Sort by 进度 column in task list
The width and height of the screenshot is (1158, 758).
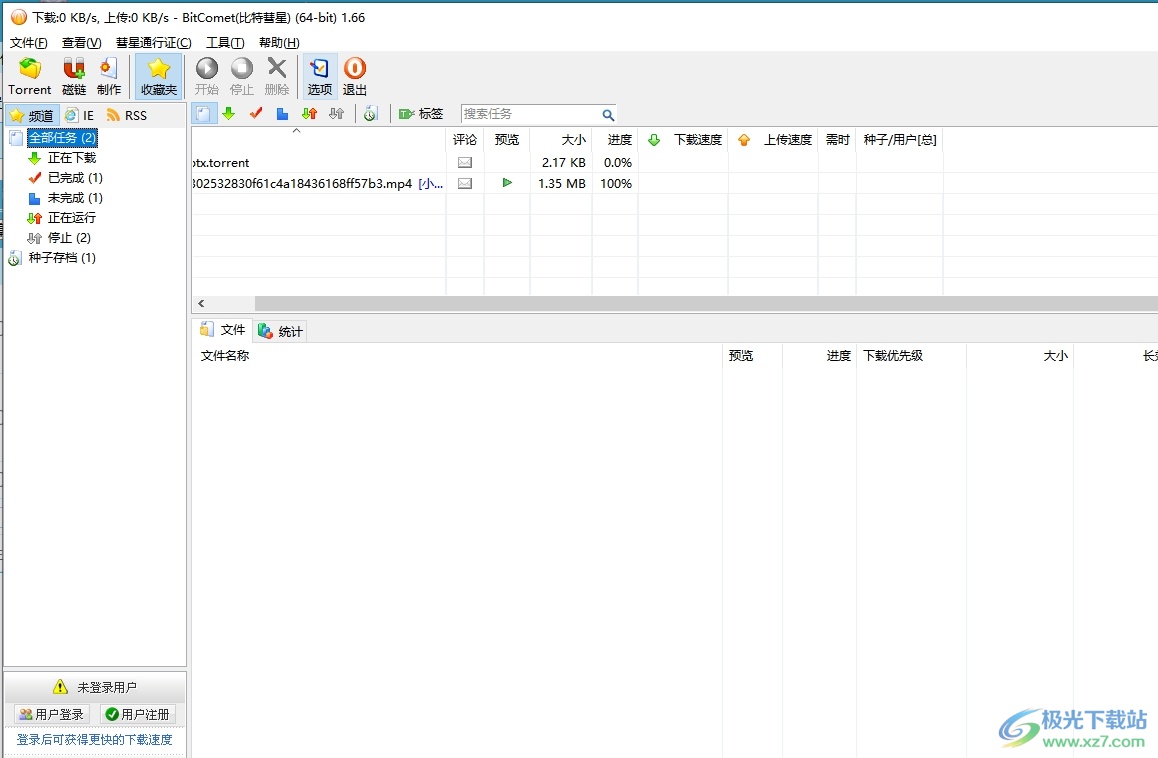tap(615, 140)
